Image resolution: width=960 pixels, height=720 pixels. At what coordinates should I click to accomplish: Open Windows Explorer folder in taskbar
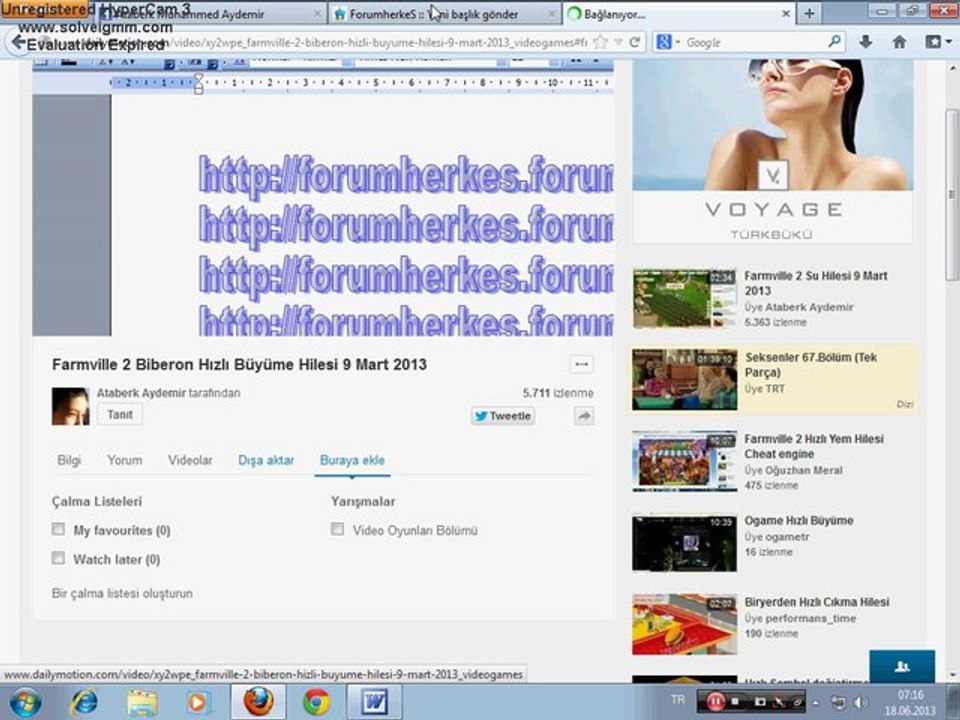pos(142,702)
